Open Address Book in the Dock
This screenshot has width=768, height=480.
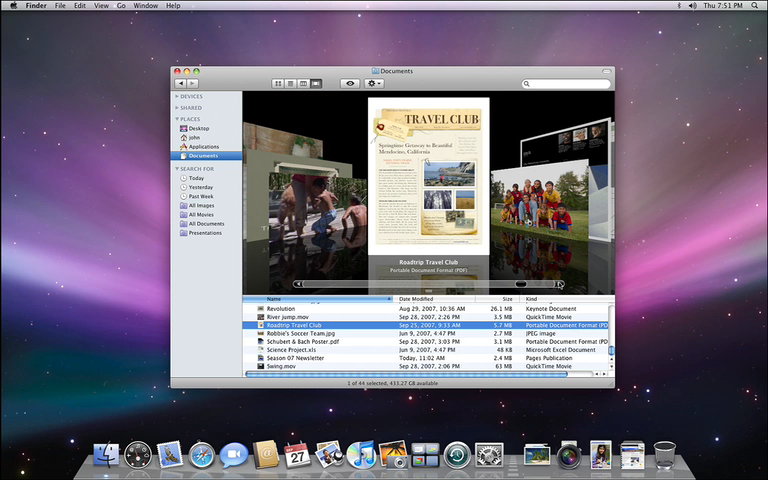point(265,455)
